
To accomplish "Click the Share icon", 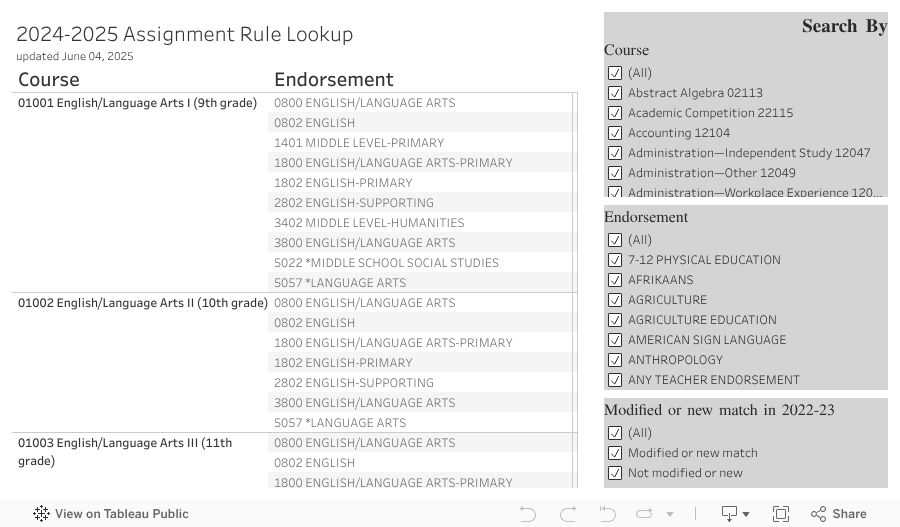I will point(839,514).
